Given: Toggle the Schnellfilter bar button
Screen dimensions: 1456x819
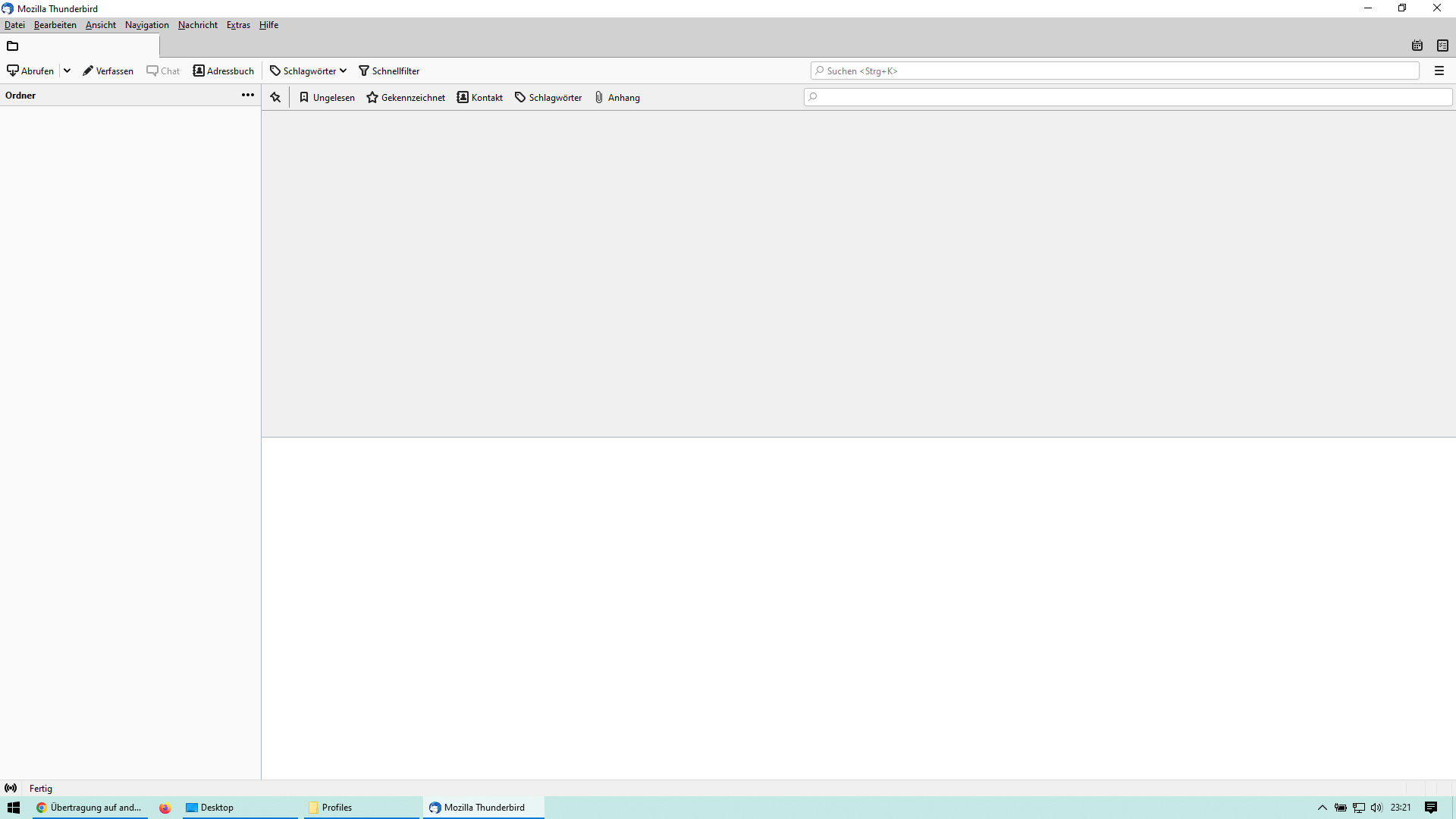Looking at the screenshot, I should (x=389, y=71).
